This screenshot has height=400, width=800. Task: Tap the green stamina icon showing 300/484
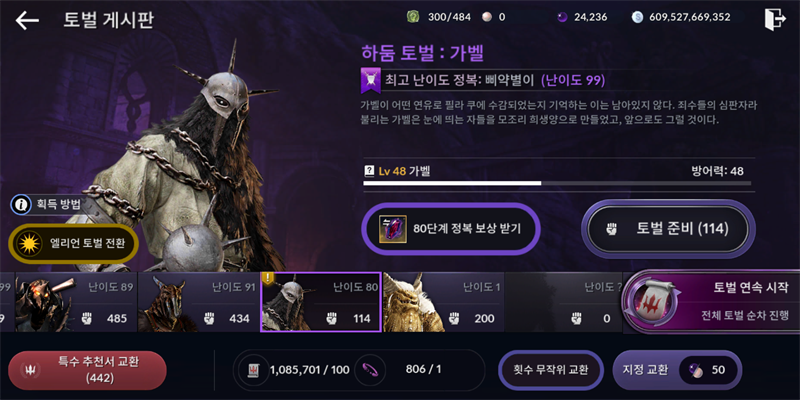coord(412,17)
